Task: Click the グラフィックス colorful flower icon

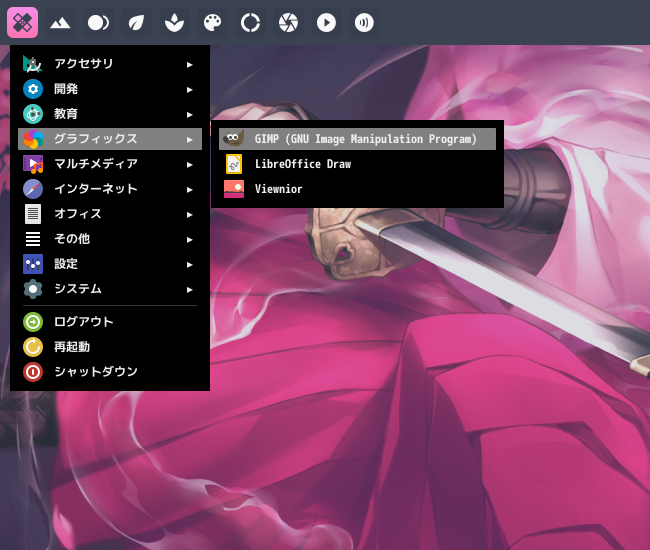Action: [x=33, y=139]
